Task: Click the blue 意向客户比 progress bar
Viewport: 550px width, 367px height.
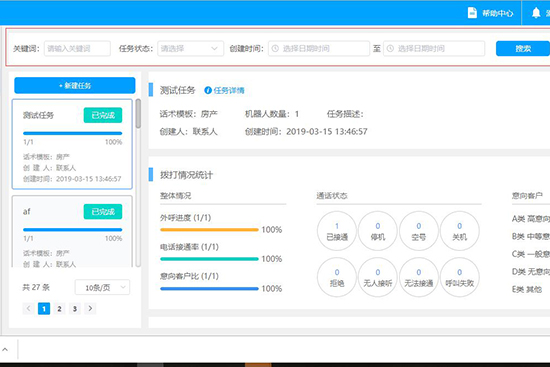Action: pos(209,289)
